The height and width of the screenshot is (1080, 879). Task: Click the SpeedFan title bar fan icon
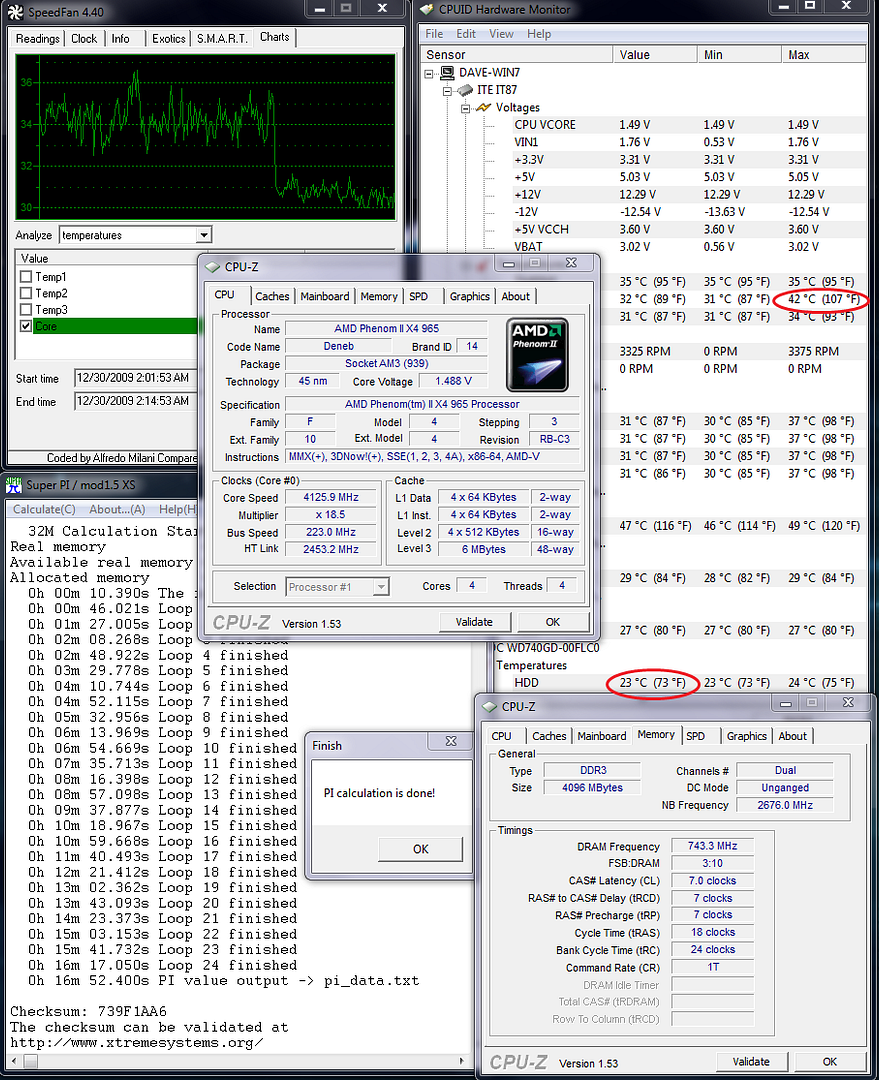coord(15,12)
